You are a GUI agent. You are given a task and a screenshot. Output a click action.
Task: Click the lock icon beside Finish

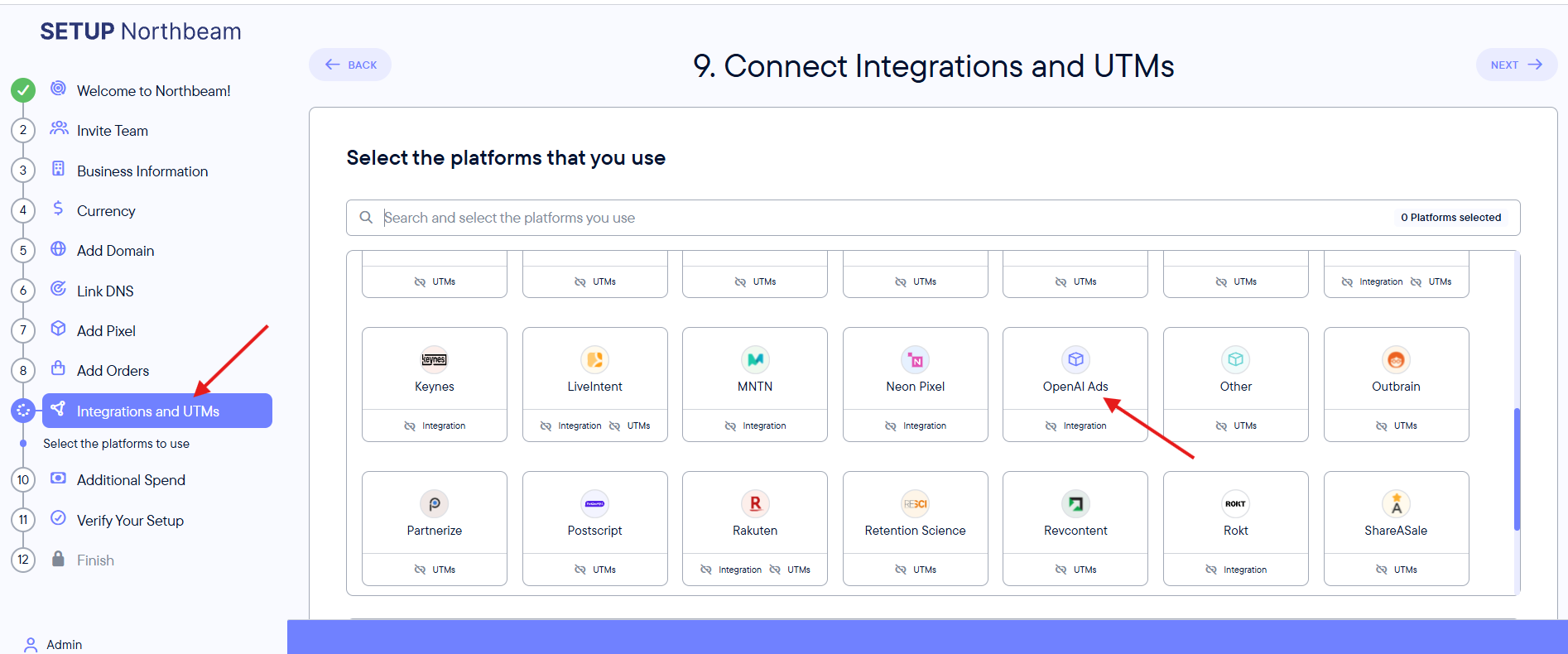(x=58, y=559)
